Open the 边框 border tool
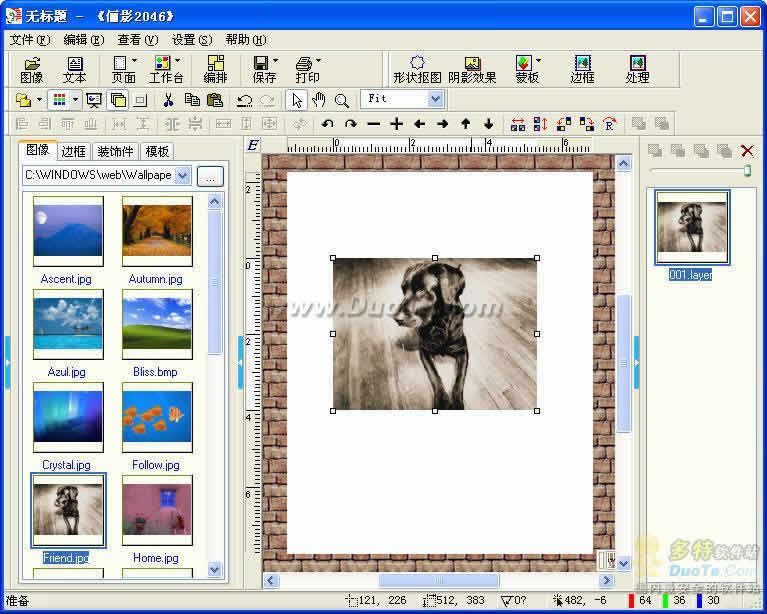This screenshot has width=767, height=614. 582,69
